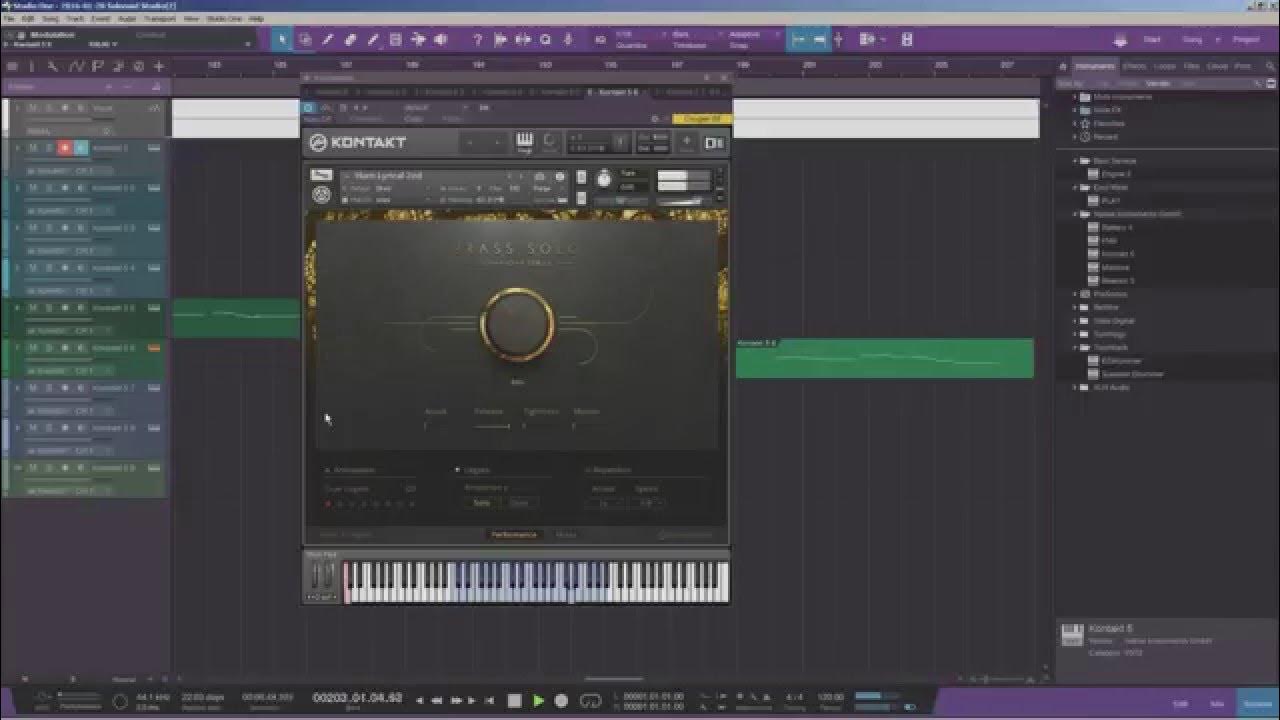Select the Paint pencil tool
1280x720 pixels.
point(373,40)
